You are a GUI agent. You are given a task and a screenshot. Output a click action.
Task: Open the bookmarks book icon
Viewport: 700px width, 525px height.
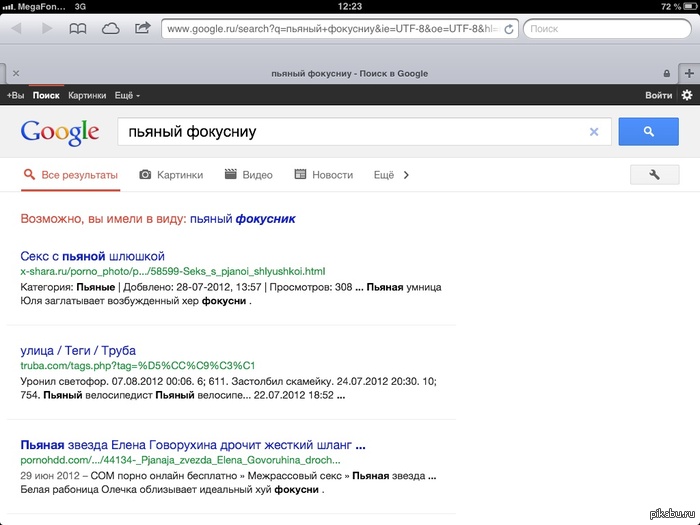tap(78, 29)
